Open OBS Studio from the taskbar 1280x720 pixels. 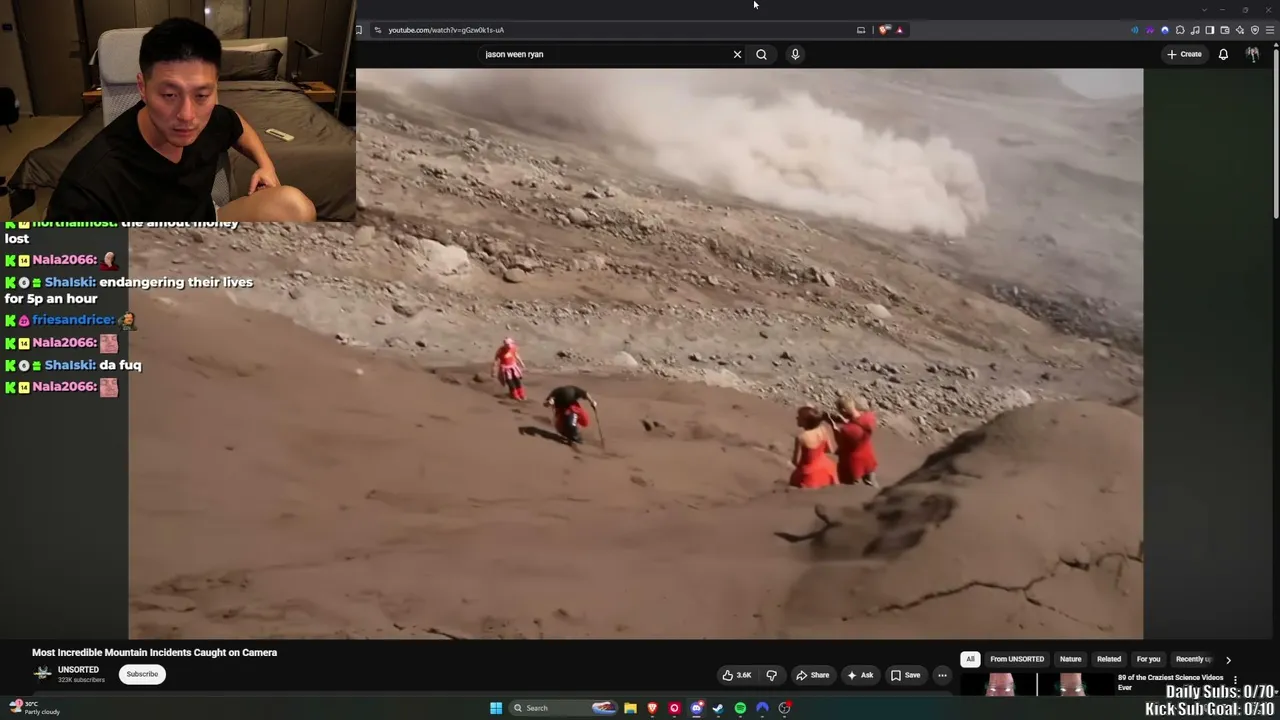click(784, 708)
